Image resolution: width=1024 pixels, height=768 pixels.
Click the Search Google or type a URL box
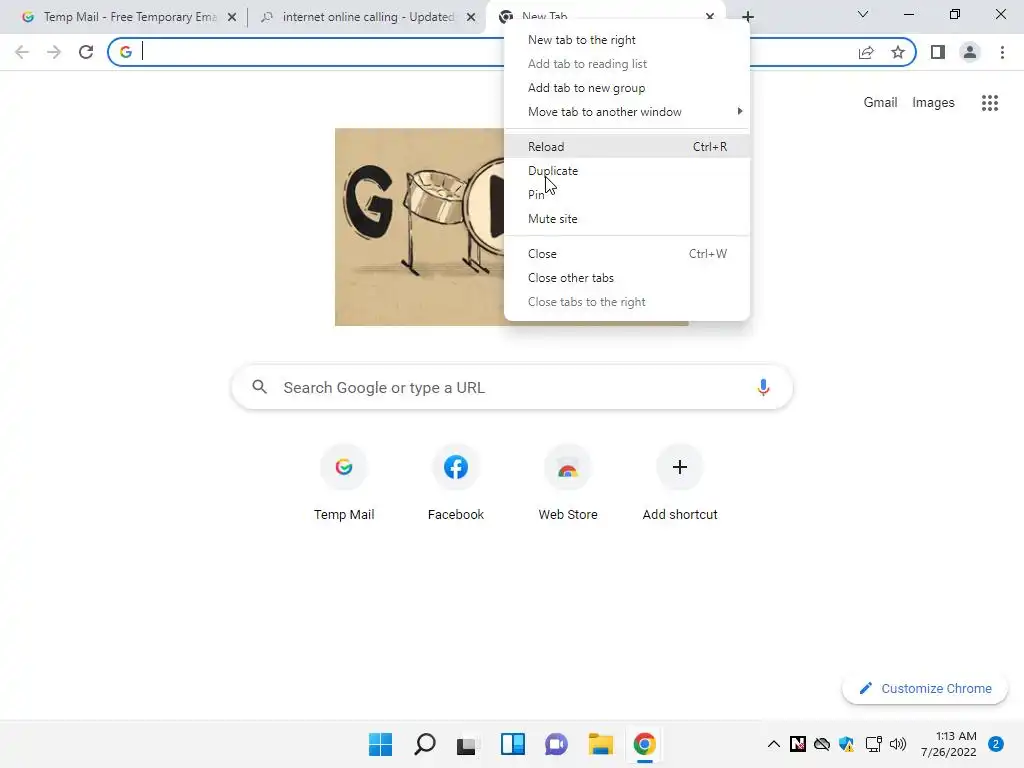click(x=512, y=387)
